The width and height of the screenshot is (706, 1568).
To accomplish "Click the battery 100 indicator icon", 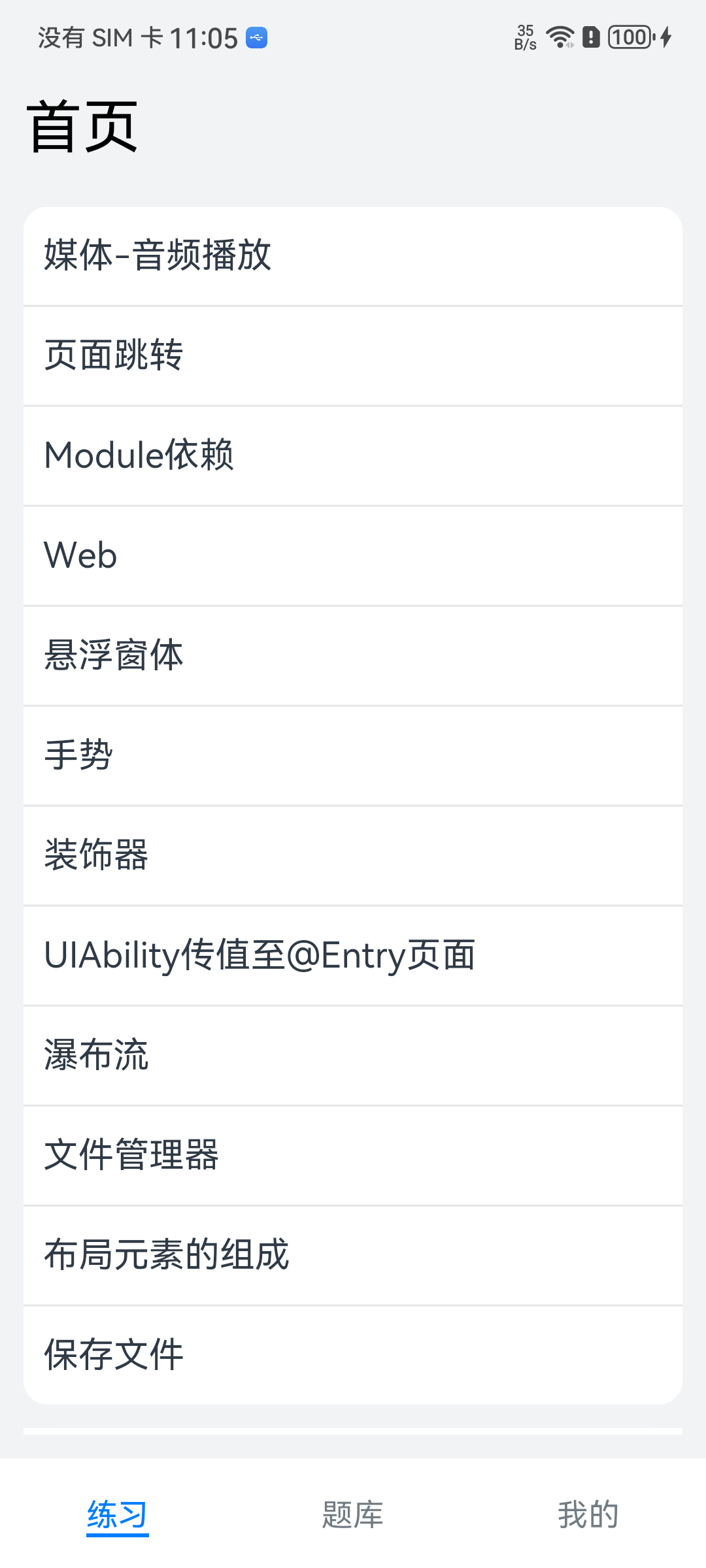I will click(x=631, y=37).
